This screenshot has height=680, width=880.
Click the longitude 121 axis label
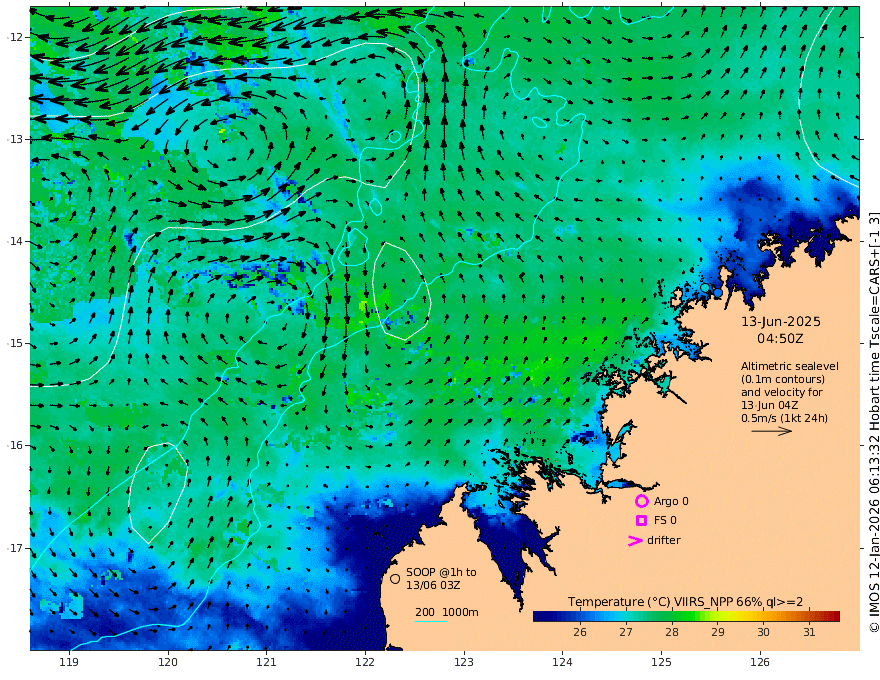(266, 662)
